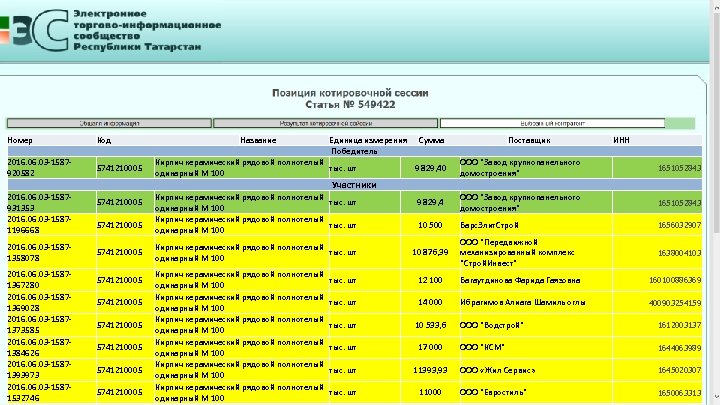
Task: Click the INN 1645020307
Action: point(680,370)
